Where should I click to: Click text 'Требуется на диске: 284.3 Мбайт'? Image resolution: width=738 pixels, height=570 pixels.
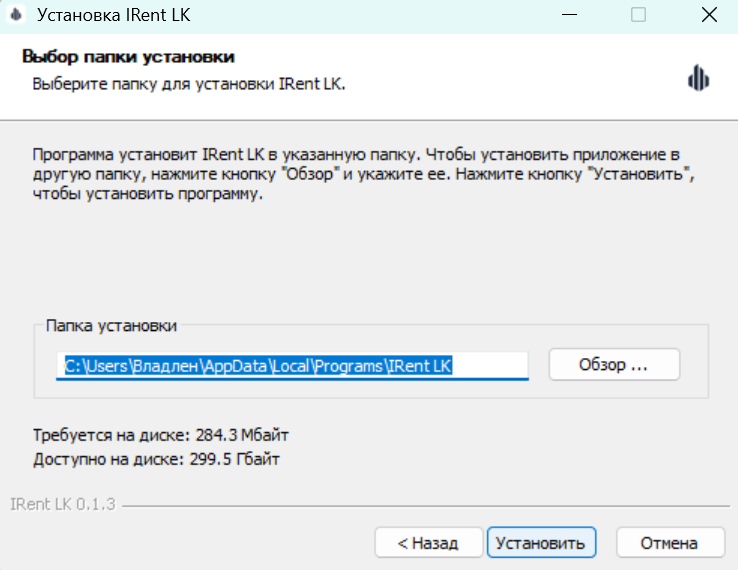[x=160, y=435]
